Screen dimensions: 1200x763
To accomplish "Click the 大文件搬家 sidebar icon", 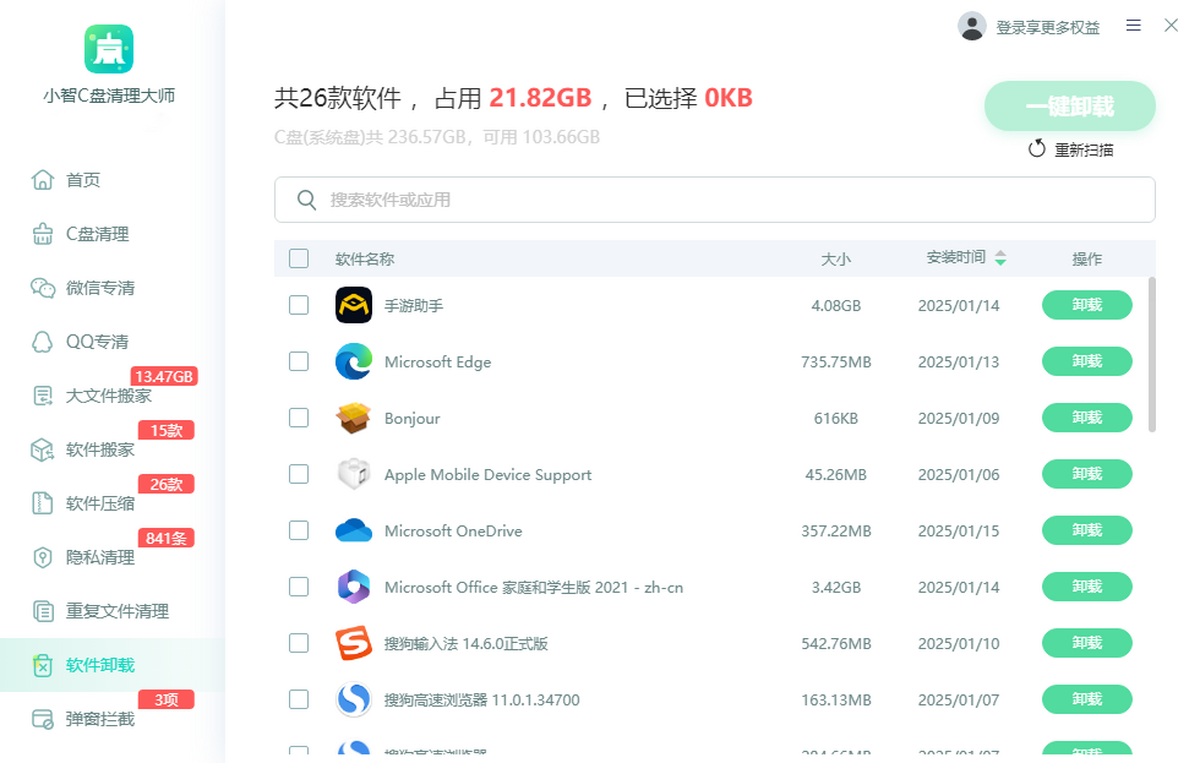I will pyautogui.click(x=43, y=396).
